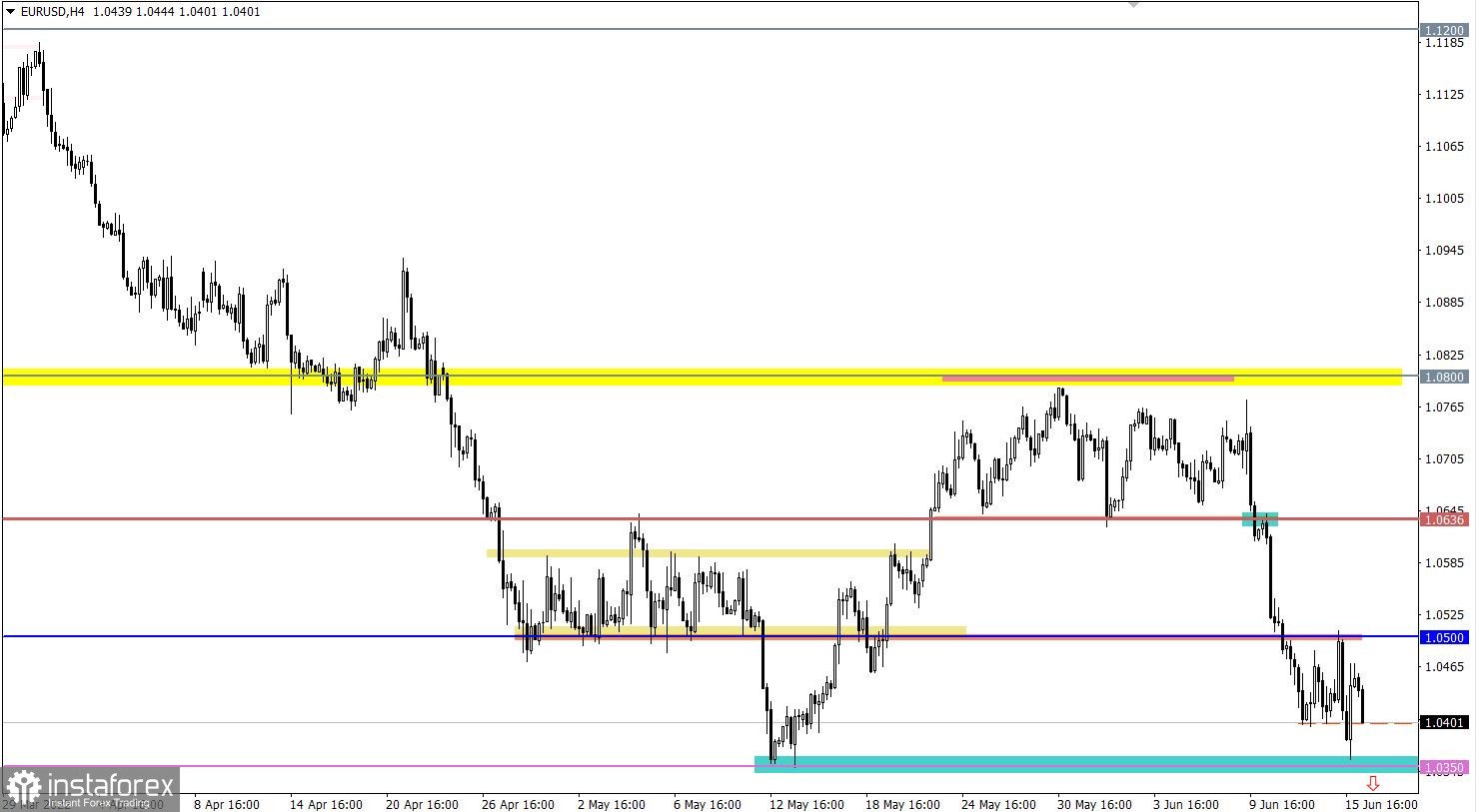1476x812 pixels.
Task: Click the 26 Apr 16:00 time label
Action: 518,804
